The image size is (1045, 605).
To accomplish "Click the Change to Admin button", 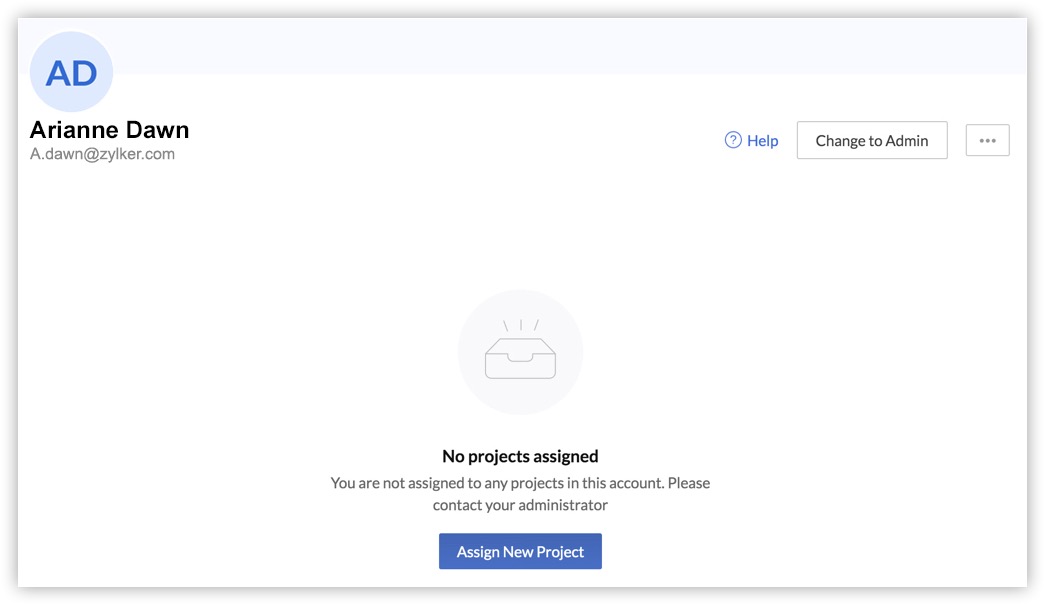I will point(872,140).
